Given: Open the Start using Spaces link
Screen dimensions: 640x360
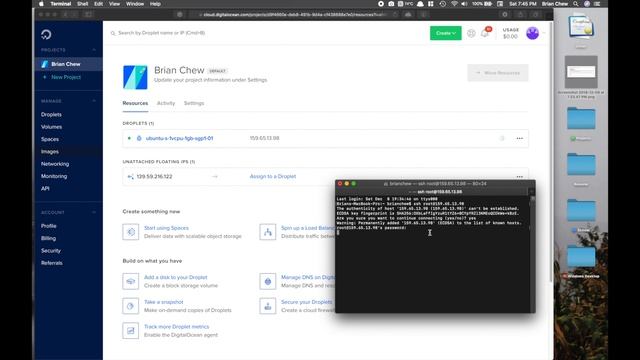Looking at the screenshot, I should tap(166, 228).
